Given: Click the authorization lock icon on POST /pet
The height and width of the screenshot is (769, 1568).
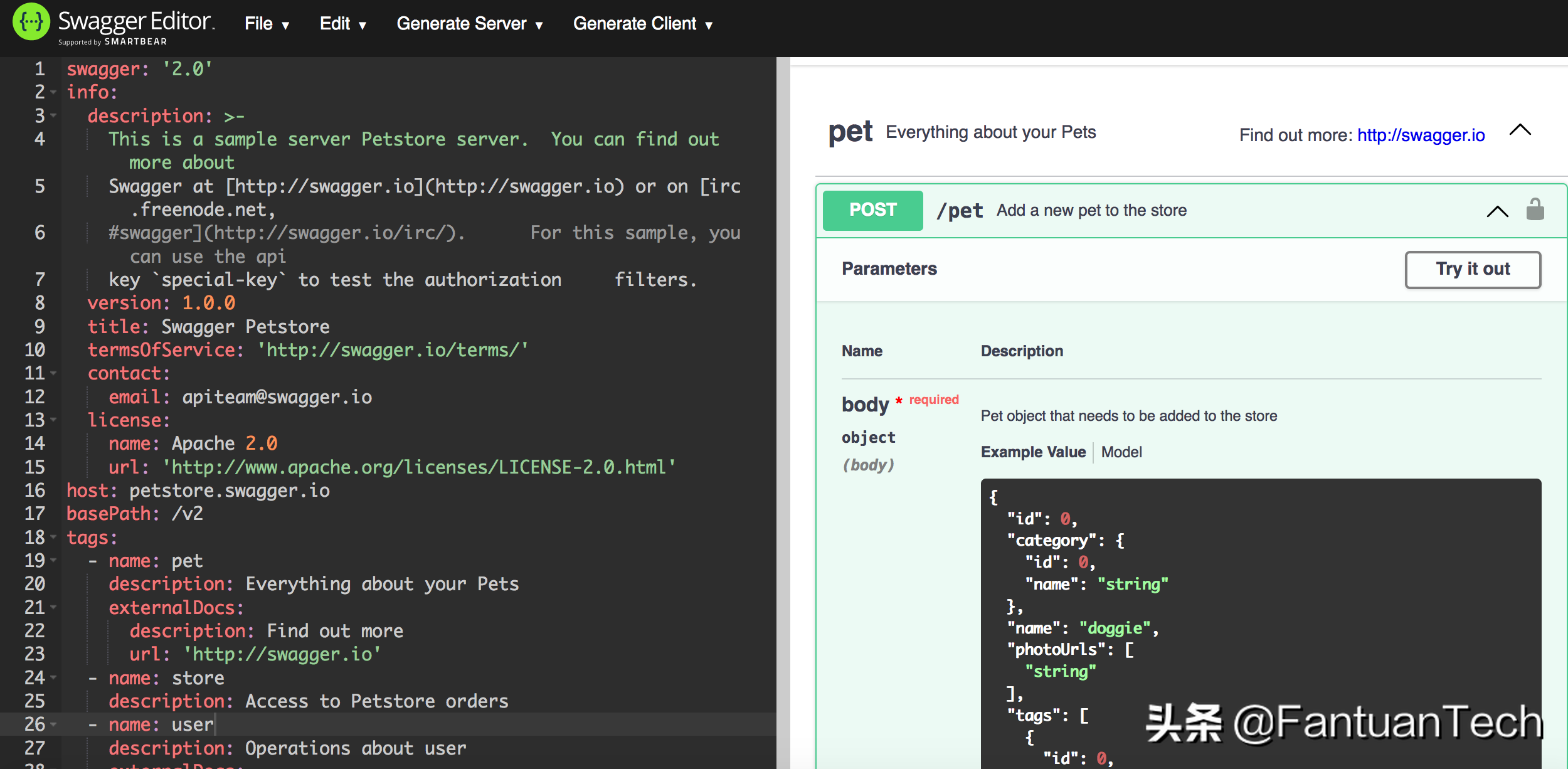Looking at the screenshot, I should (x=1535, y=209).
